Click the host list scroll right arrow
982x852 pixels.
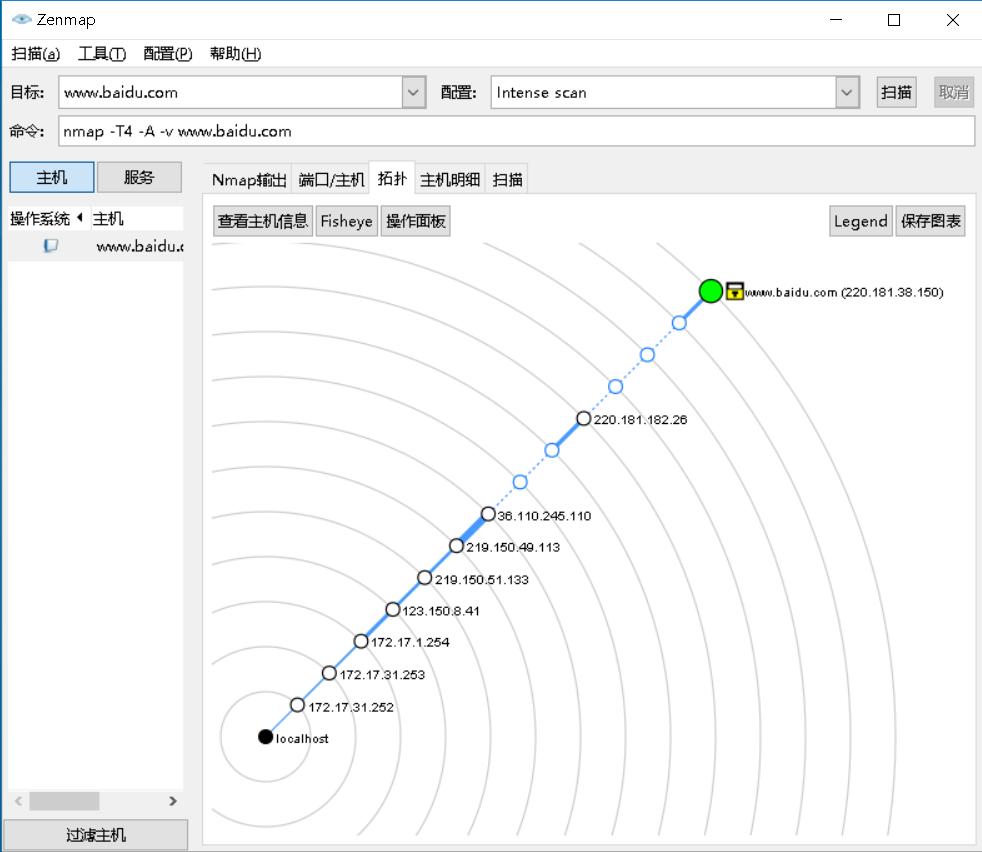(173, 801)
